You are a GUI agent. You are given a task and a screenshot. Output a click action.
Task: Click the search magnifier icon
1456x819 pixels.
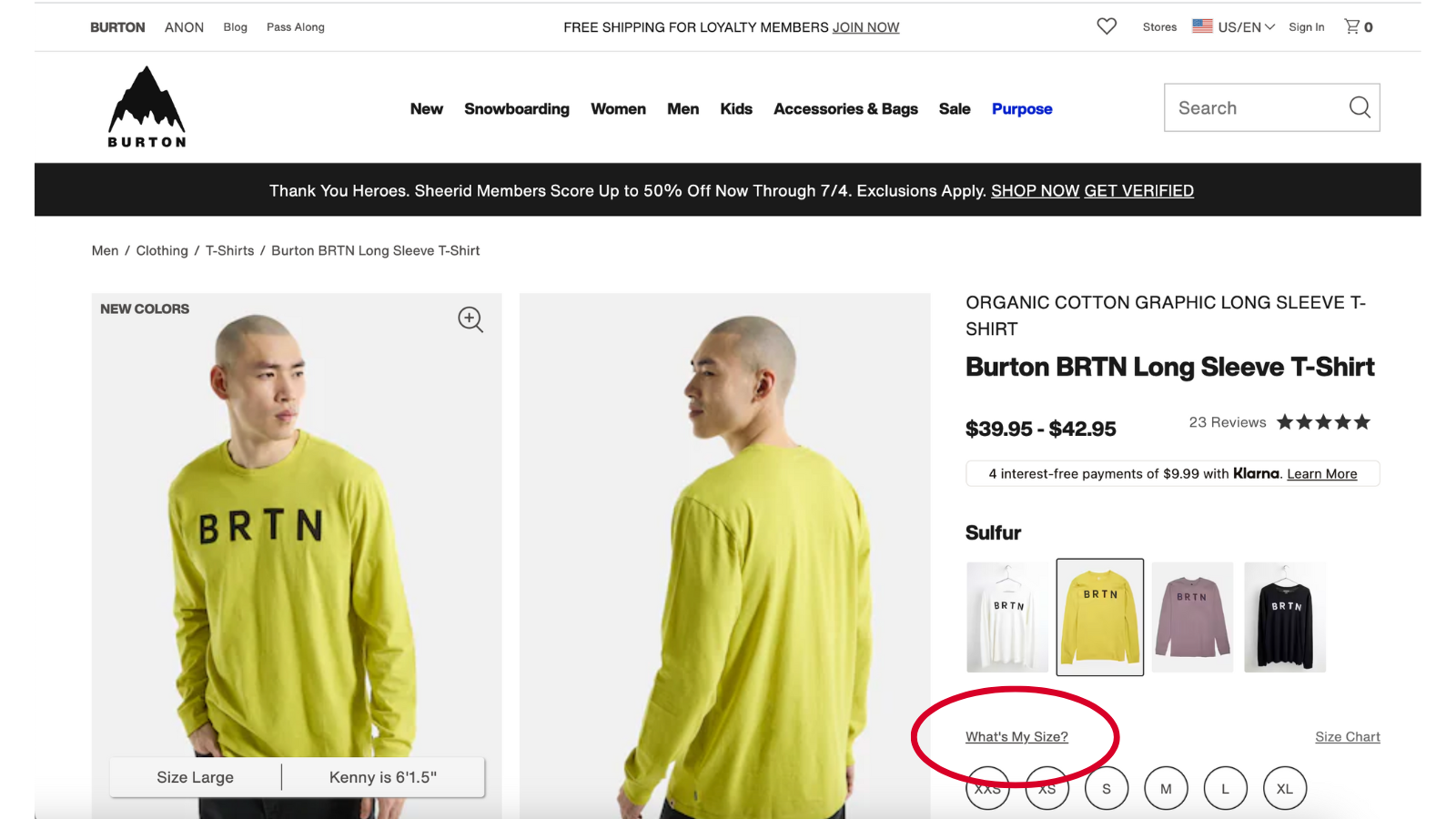point(1360,107)
